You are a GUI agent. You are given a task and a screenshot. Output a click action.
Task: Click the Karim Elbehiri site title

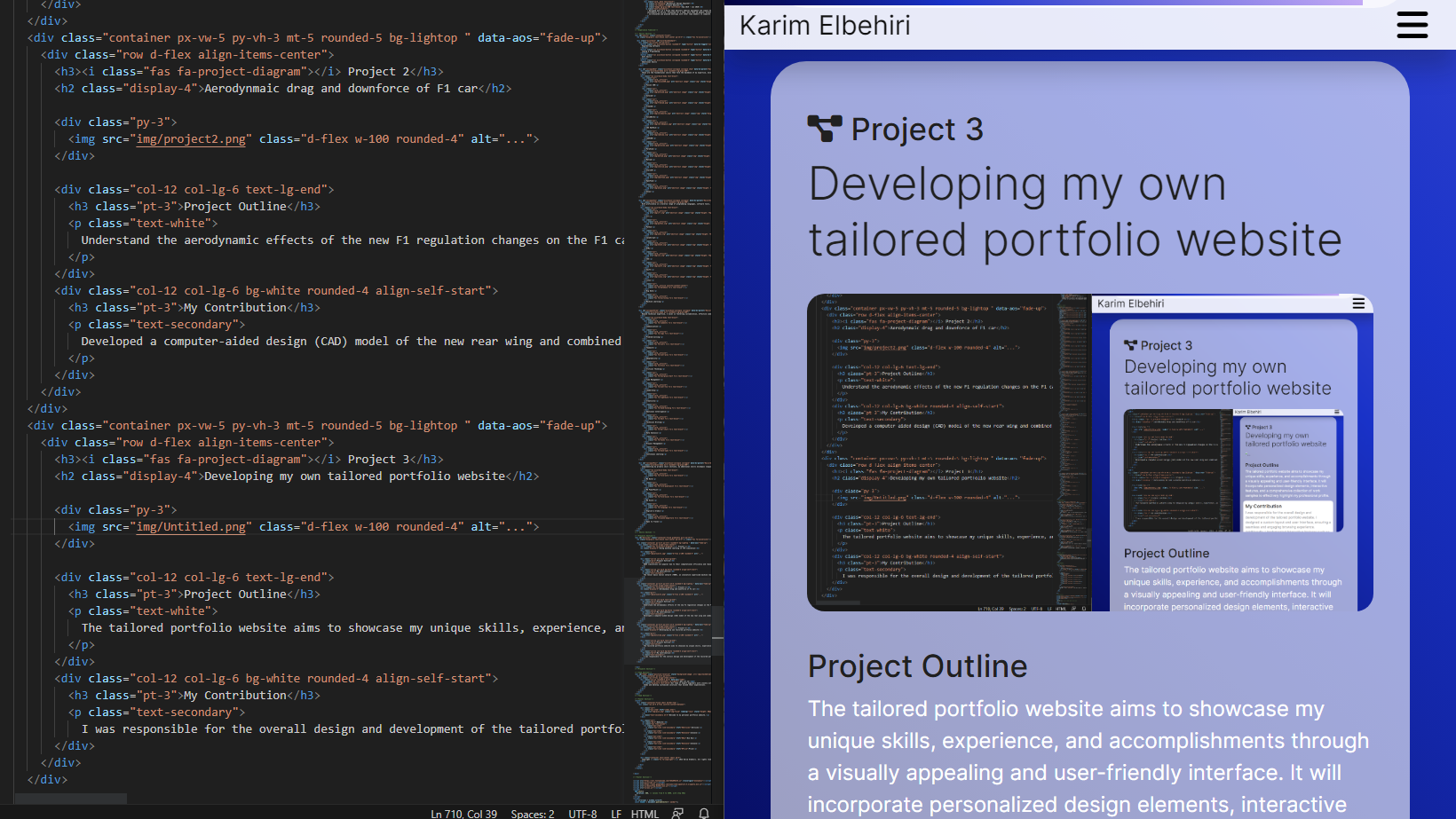pos(825,26)
